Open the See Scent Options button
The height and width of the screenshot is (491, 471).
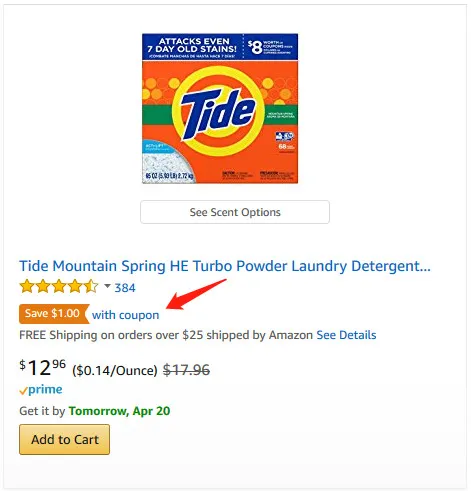[235, 212]
